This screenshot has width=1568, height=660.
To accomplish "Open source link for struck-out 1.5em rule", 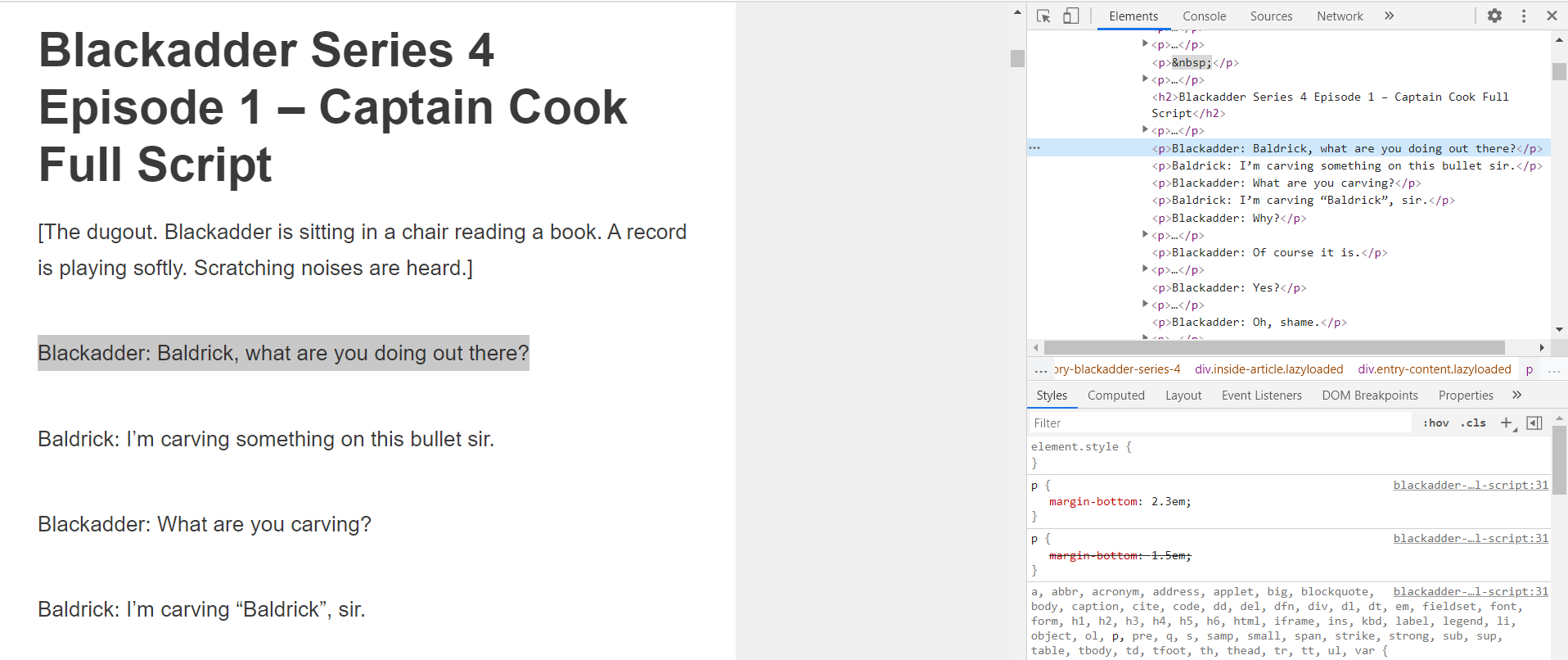I will tap(1471, 538).
